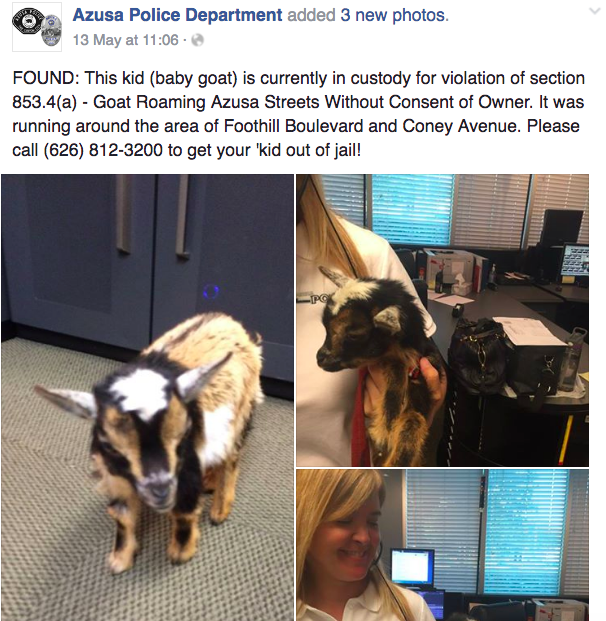606x621 pixels.
Task: View photo of goat held in arms
Action: click(x=442, y=320)
